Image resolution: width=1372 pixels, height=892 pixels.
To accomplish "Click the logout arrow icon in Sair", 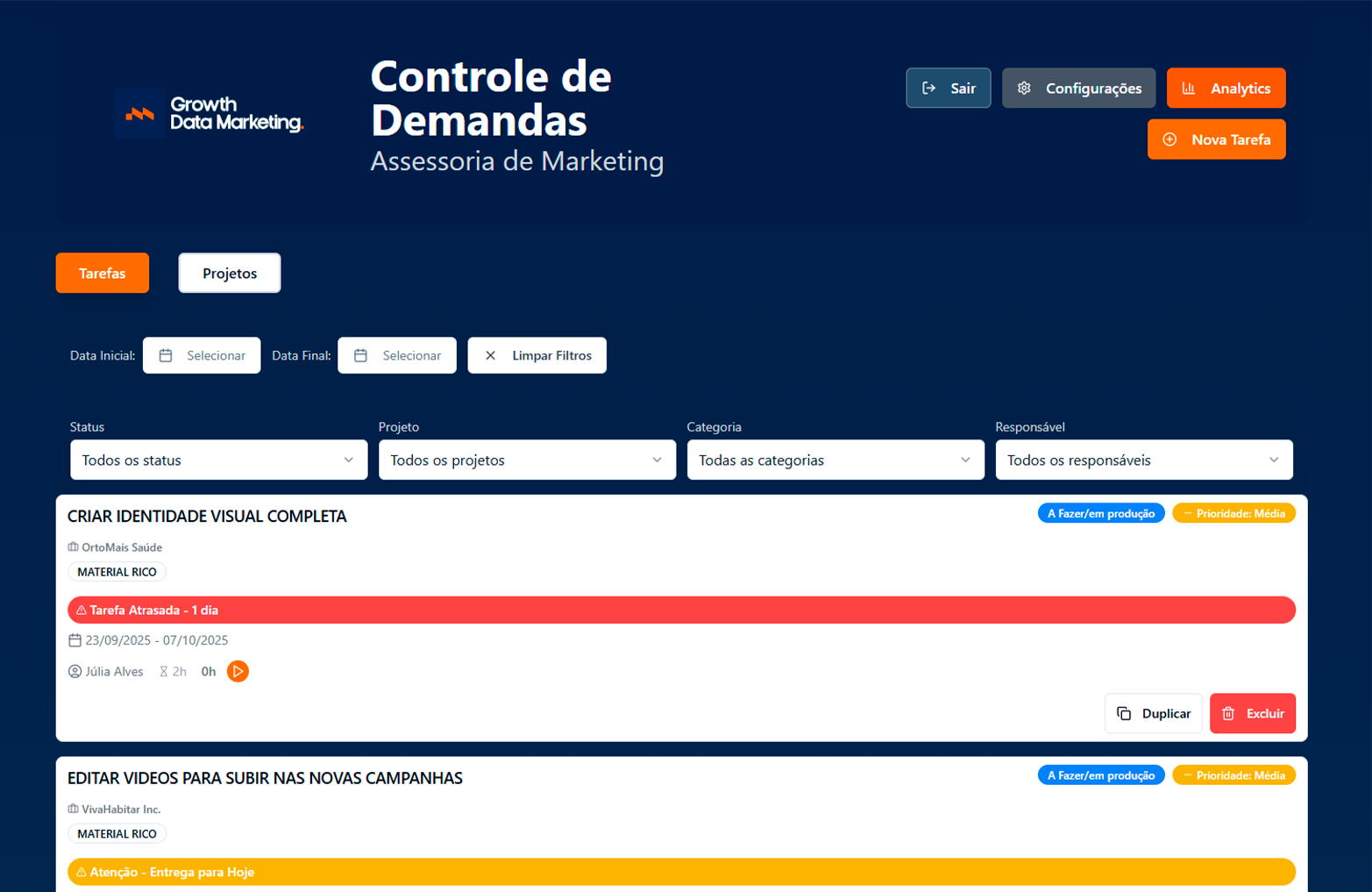I will pos(928,88).
